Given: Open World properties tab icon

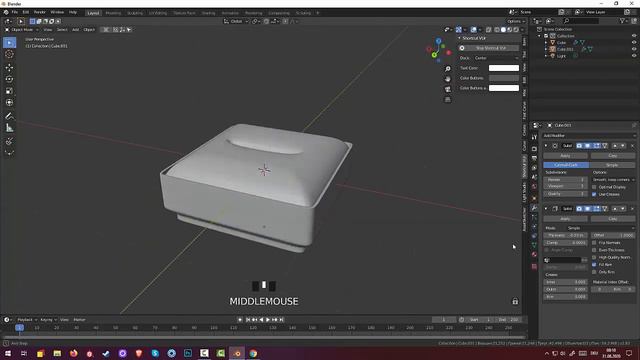Looking at the screenshot, I should (x=534, y=187).
